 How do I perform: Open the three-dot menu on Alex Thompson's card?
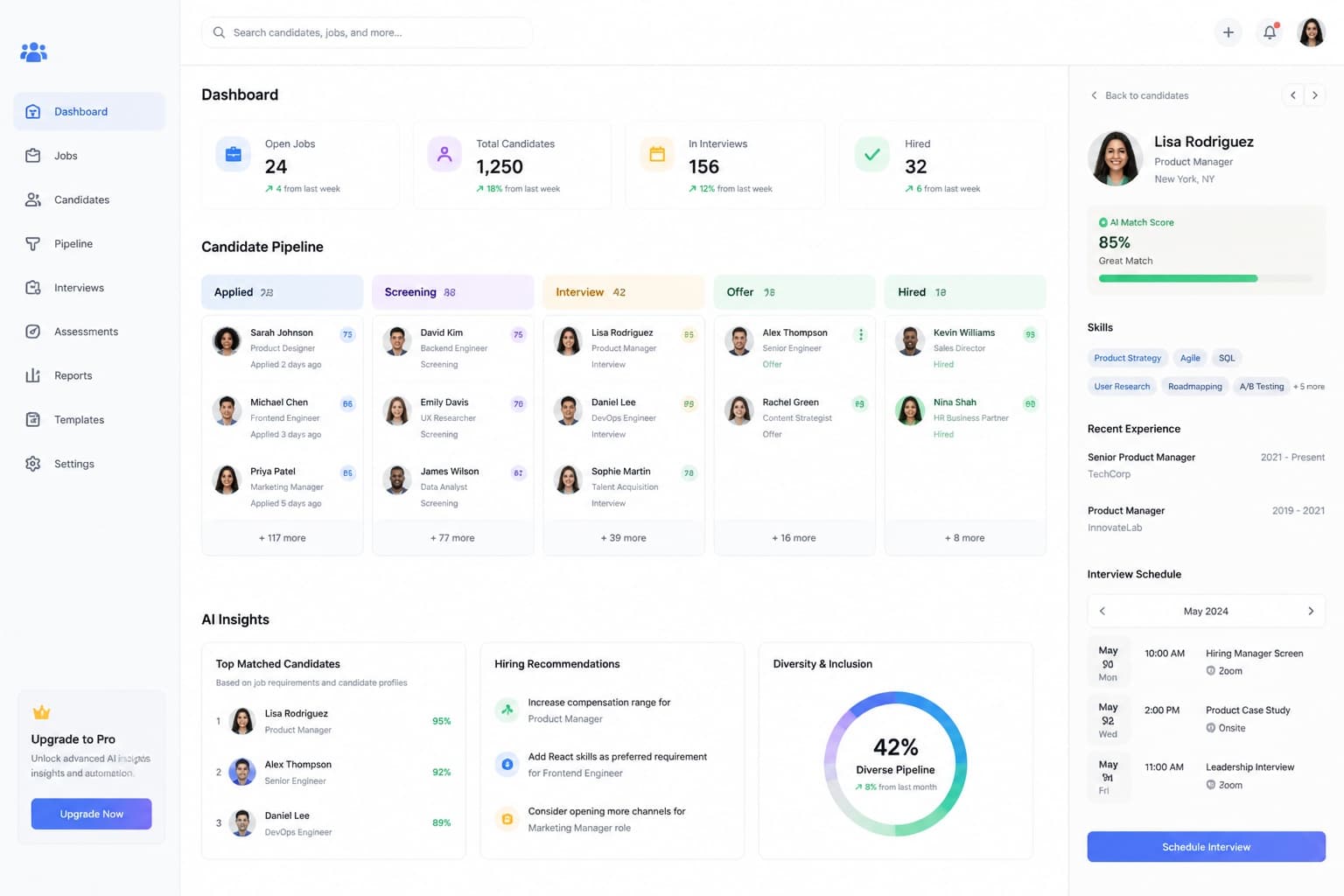pyautogui.click(x=861, y=334)
